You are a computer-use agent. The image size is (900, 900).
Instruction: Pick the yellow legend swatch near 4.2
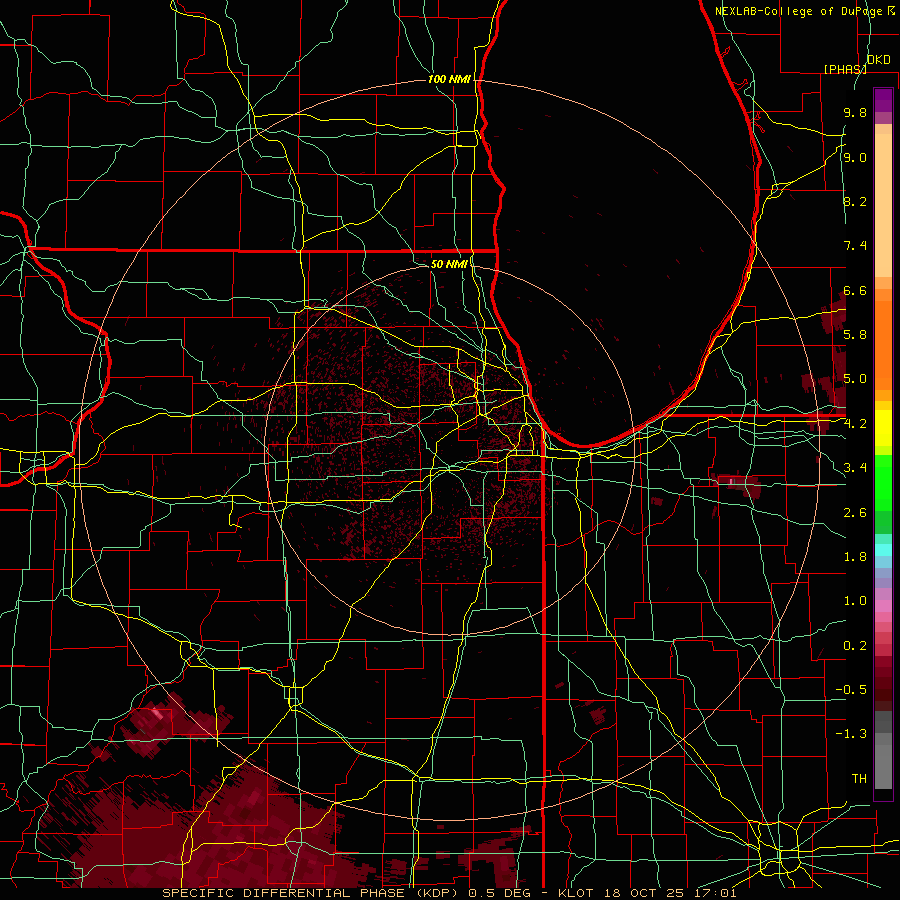883,428
